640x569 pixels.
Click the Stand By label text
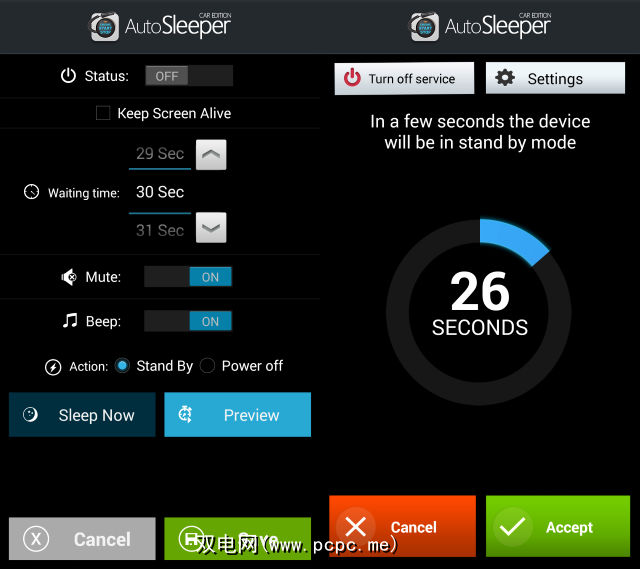point(164,366)
